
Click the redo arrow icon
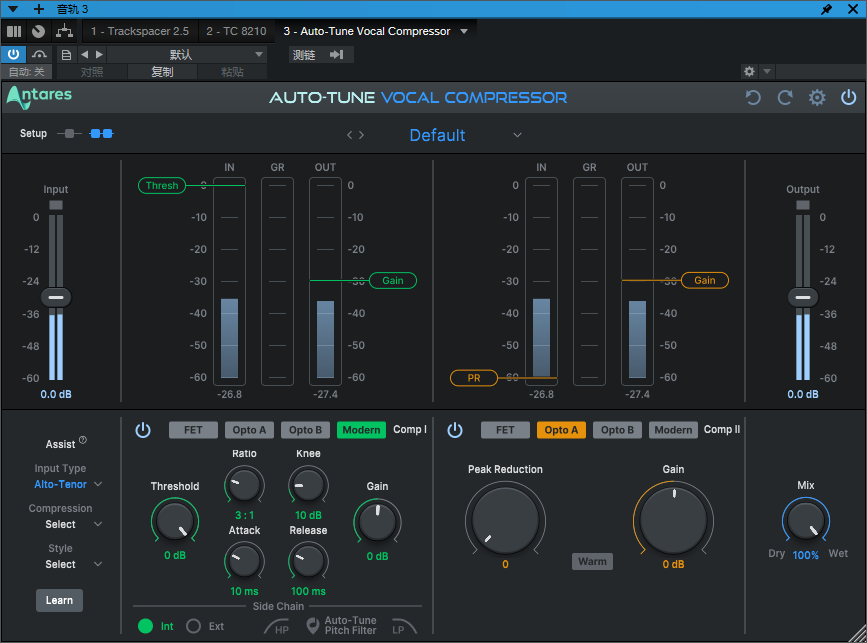tap(785, 98)
